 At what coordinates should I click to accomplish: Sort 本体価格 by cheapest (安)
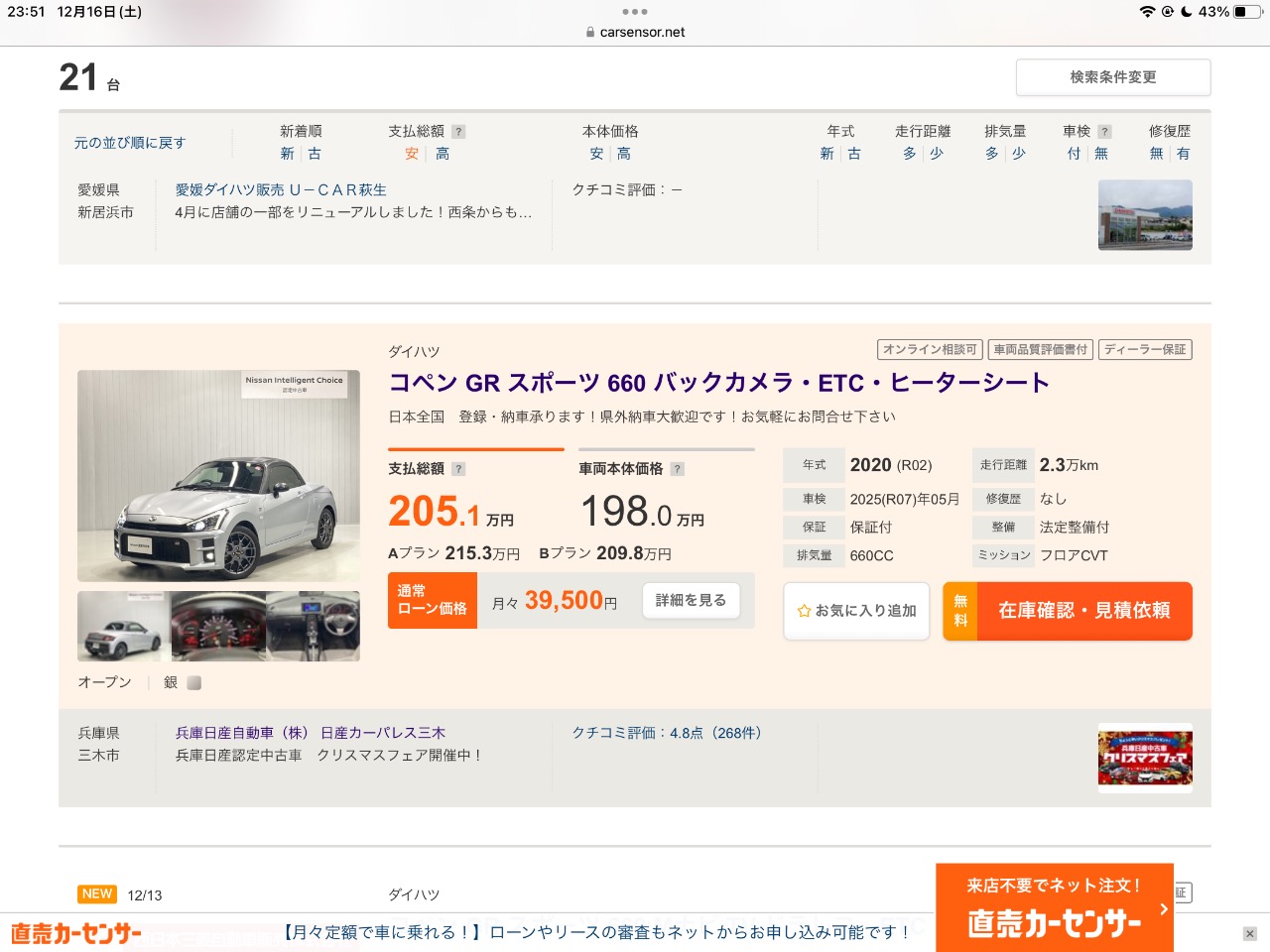[x=596, y=154]
